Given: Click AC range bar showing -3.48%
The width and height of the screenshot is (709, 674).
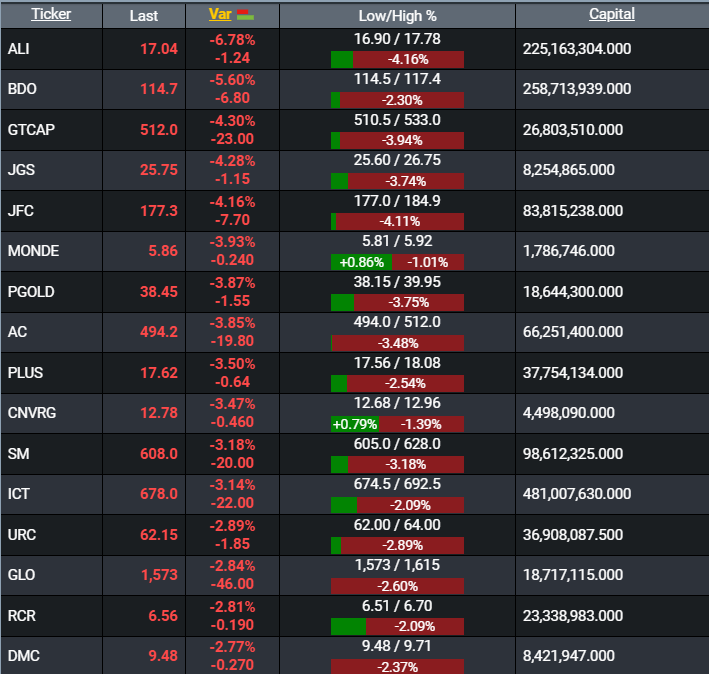Looking at the screenshot, I should [397, 343].
